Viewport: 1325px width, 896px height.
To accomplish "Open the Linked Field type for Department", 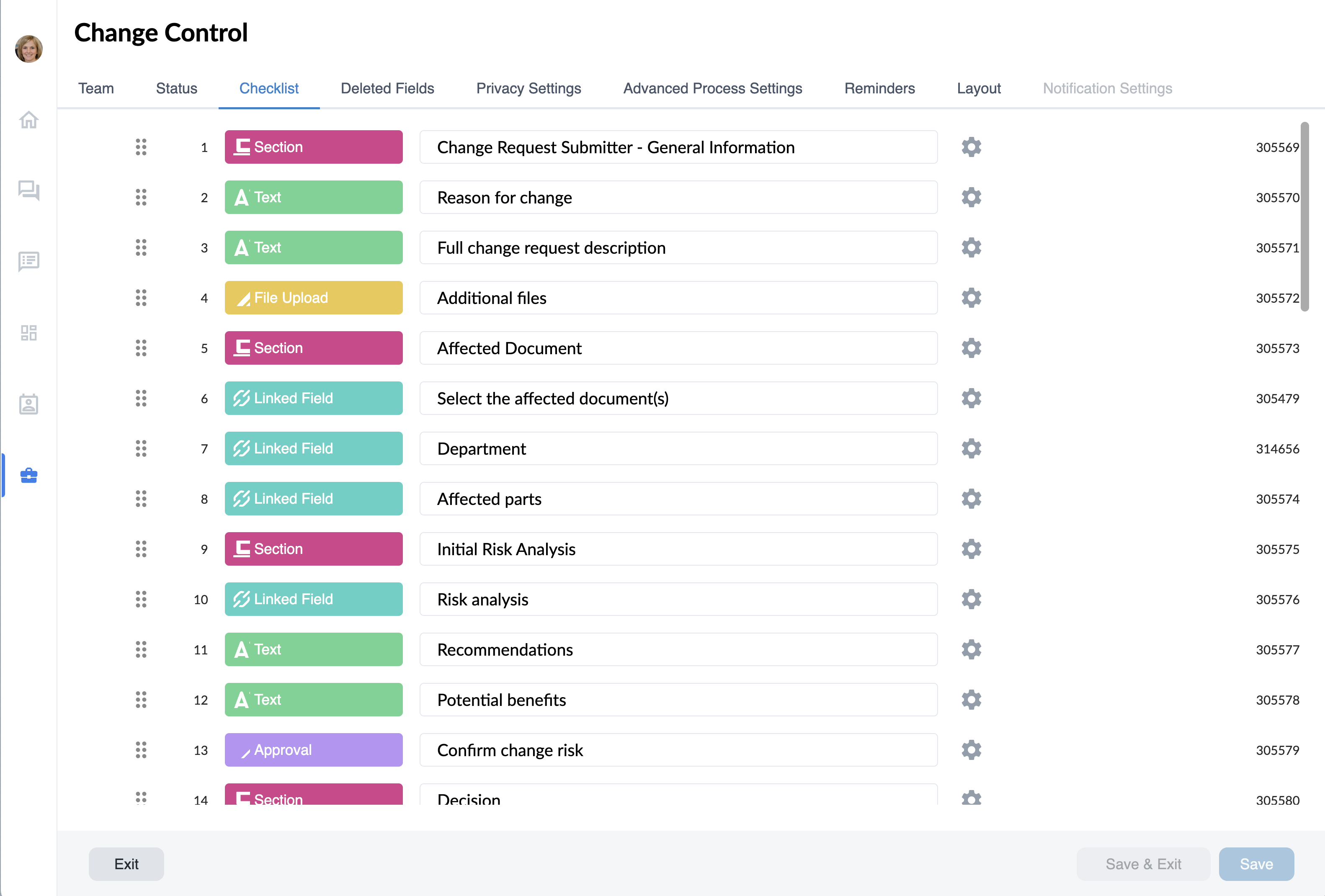I will [x=314, y=448].
